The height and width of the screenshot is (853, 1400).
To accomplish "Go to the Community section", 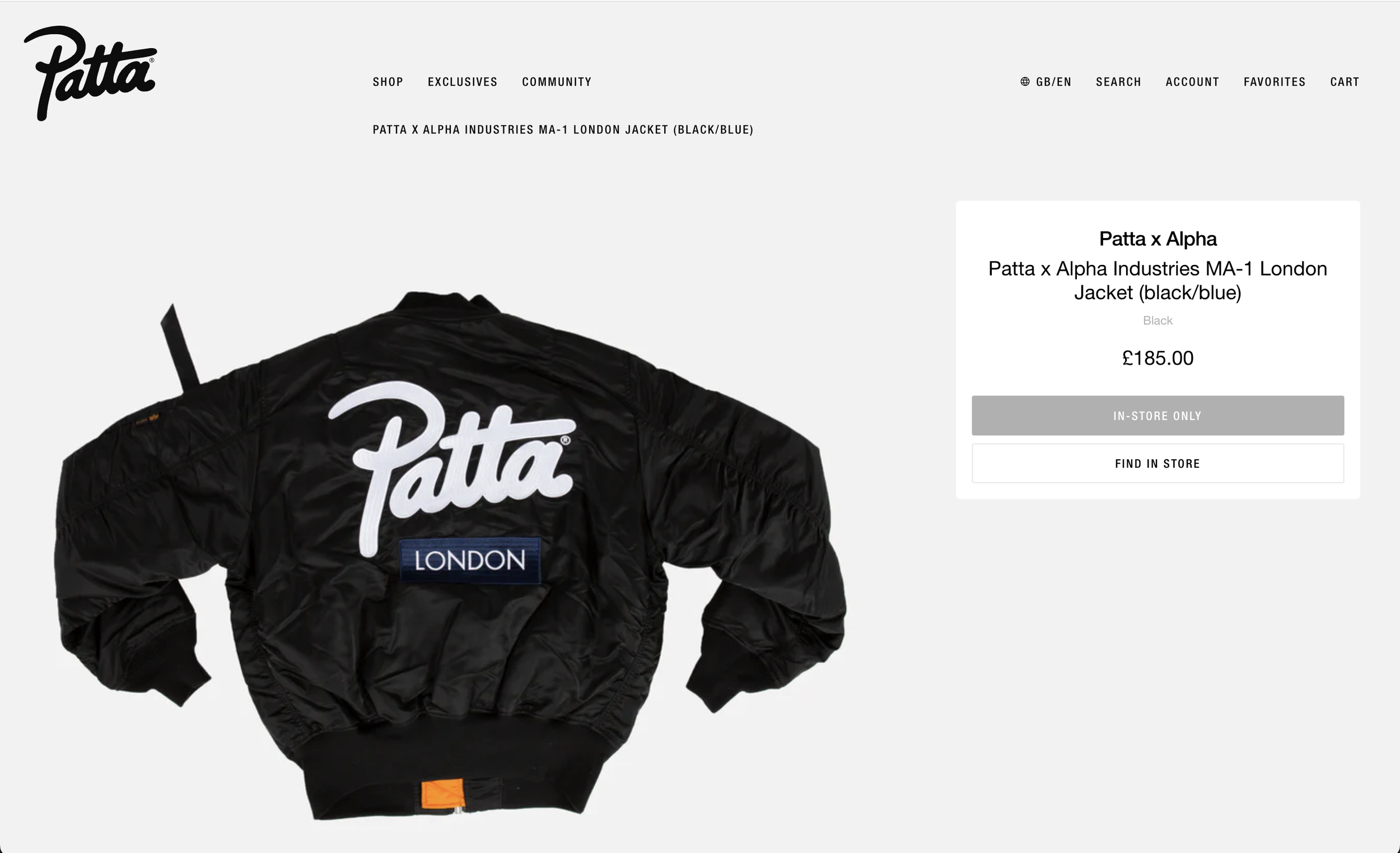I will [x=557, y=82].
